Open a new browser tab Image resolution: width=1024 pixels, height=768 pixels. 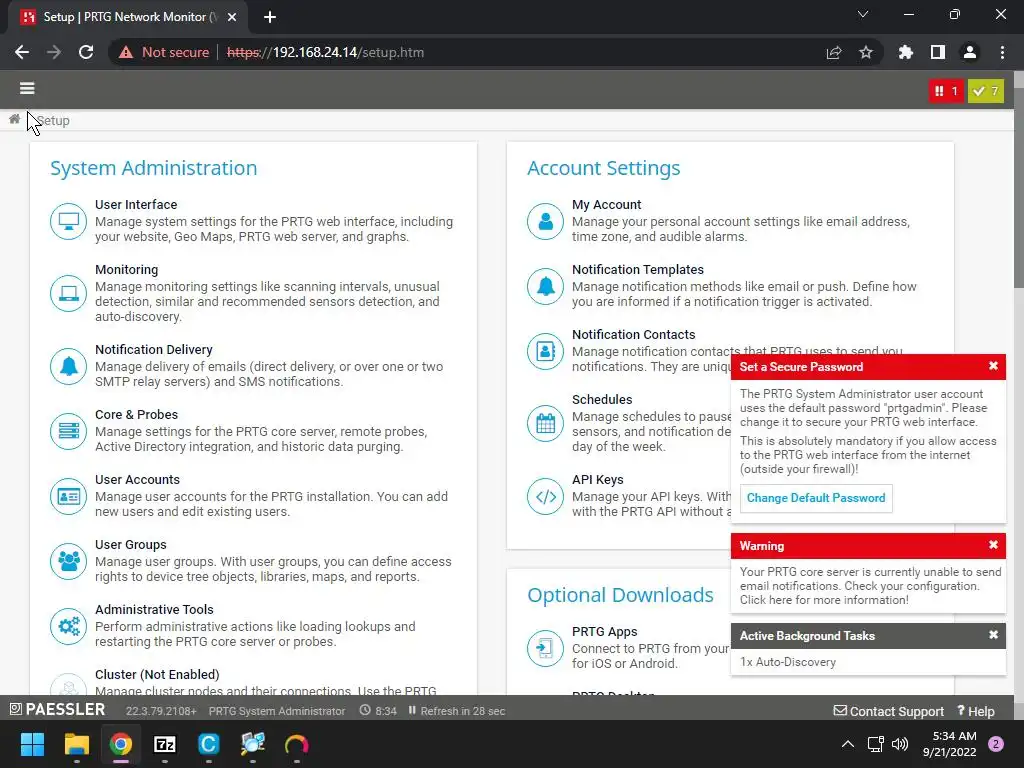(270, 17)
